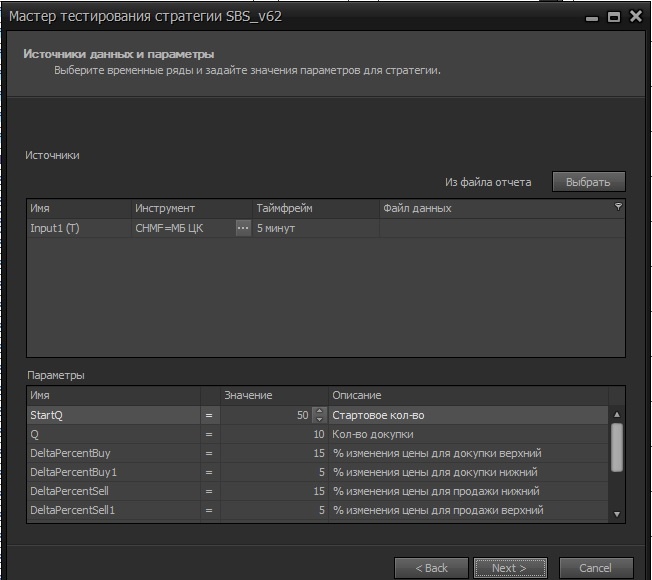The height and width of the screenshot is (580, 652).
Task: Click scroll up arrow in parameters list
Action: pyautogui.click(x=617, y=415)
